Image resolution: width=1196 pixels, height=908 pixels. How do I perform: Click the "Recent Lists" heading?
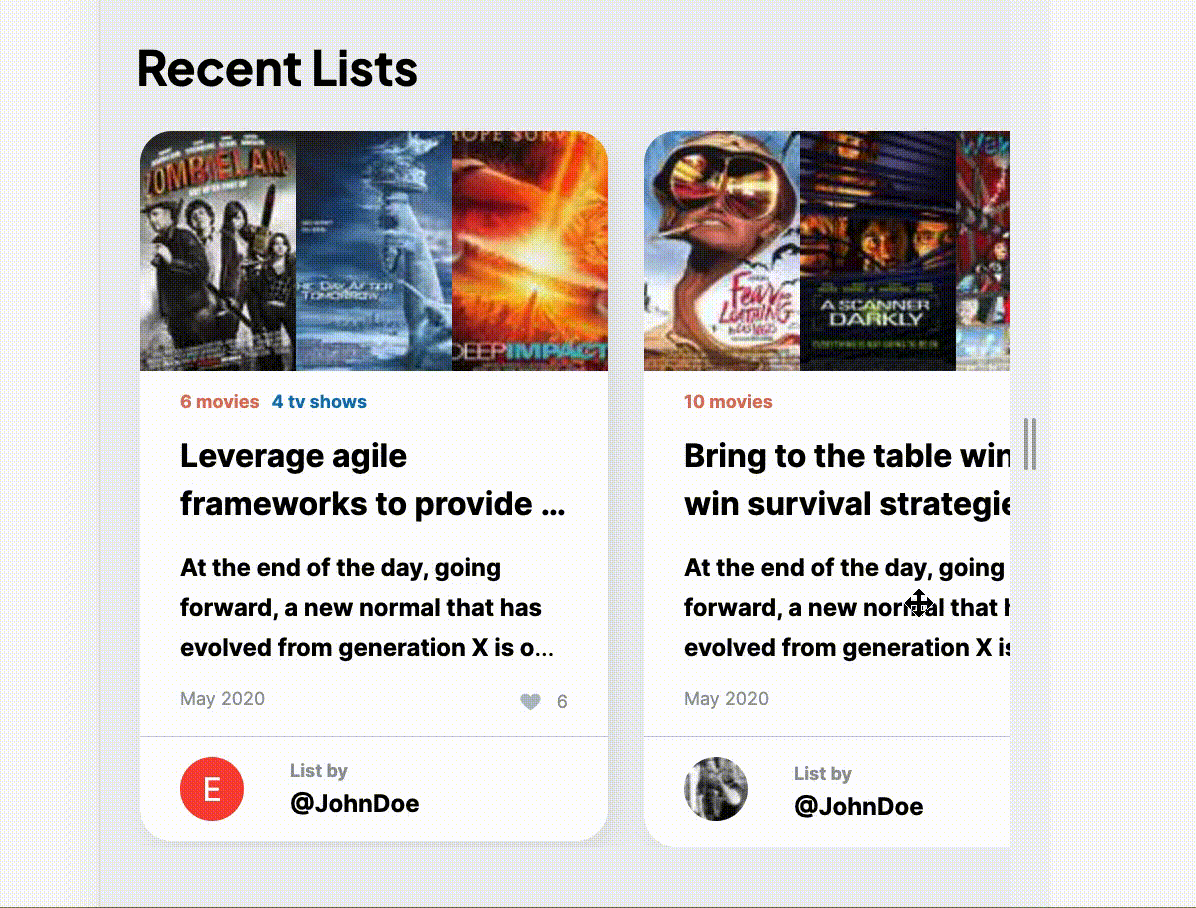pyautogui.click(x=277, y=69)
